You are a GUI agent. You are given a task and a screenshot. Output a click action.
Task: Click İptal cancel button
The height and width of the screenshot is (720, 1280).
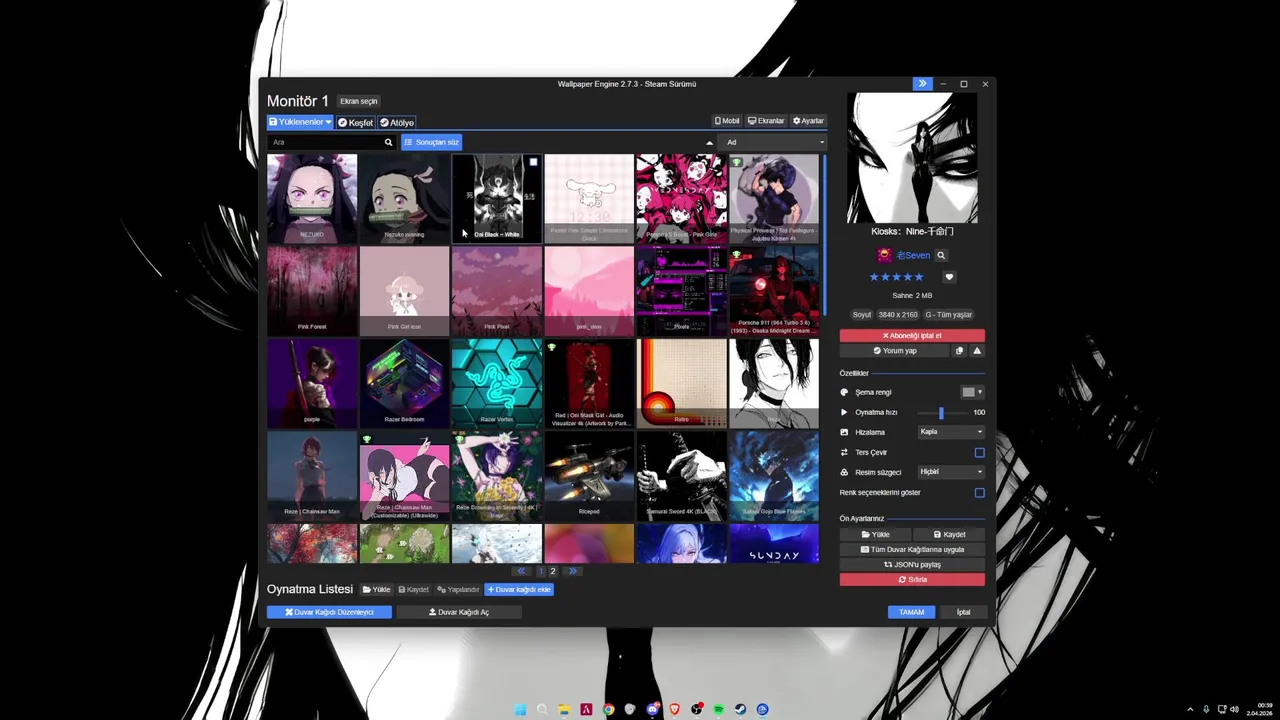click(x=963, y=612)
